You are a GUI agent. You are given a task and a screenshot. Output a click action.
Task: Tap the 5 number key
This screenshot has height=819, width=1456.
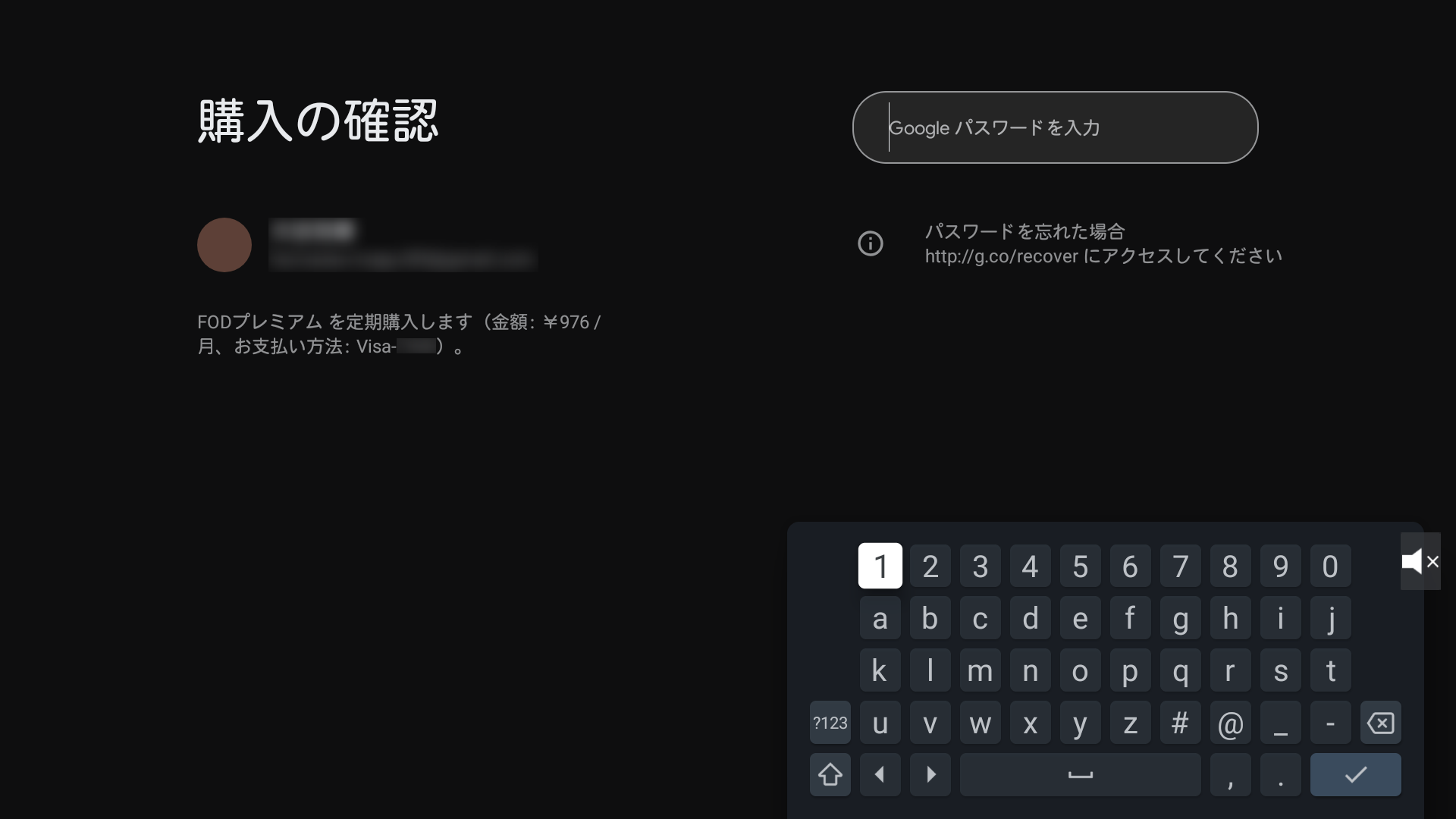pos(1080,566)
